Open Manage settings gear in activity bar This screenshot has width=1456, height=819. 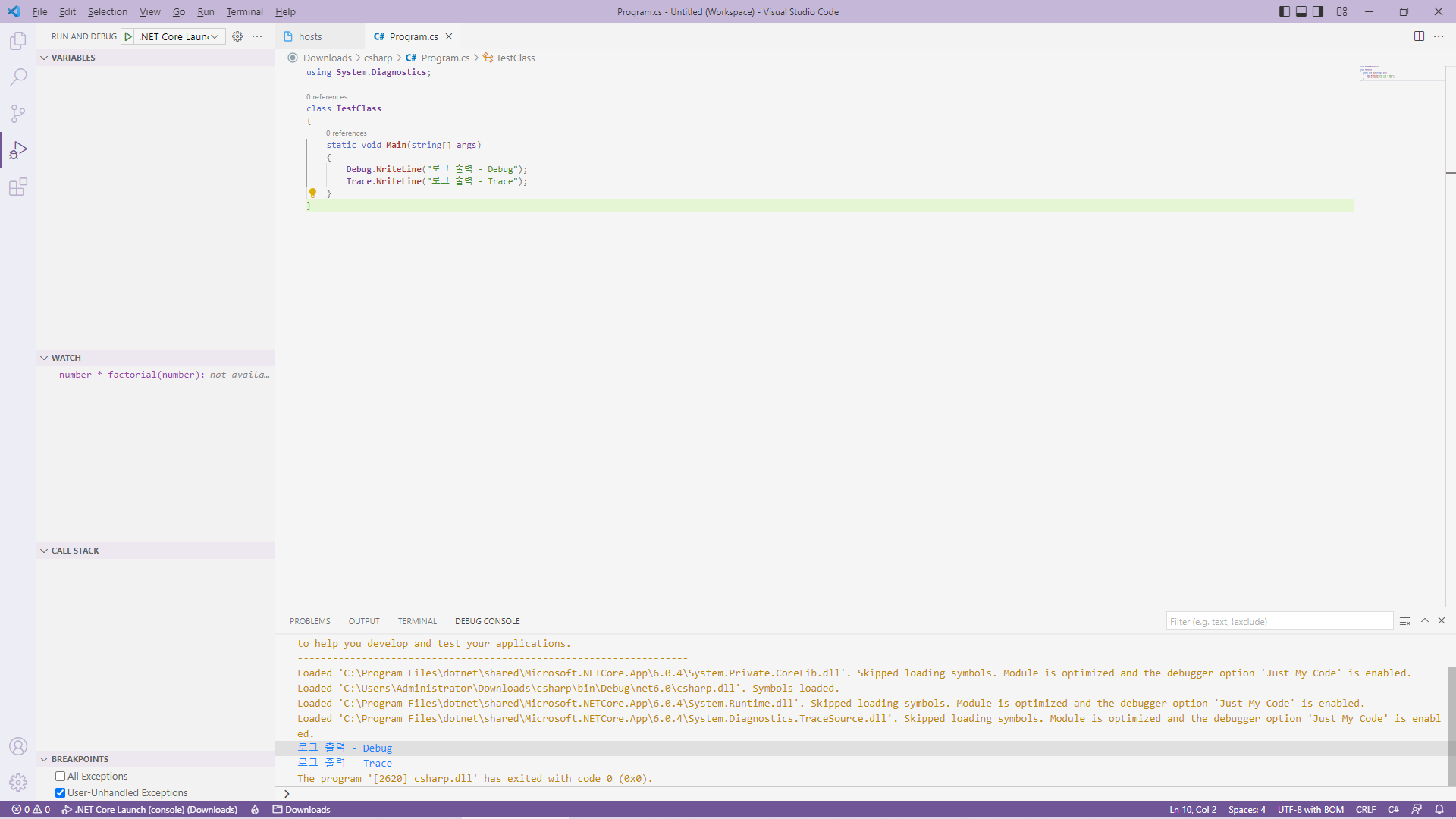click(x=18, y=782)
